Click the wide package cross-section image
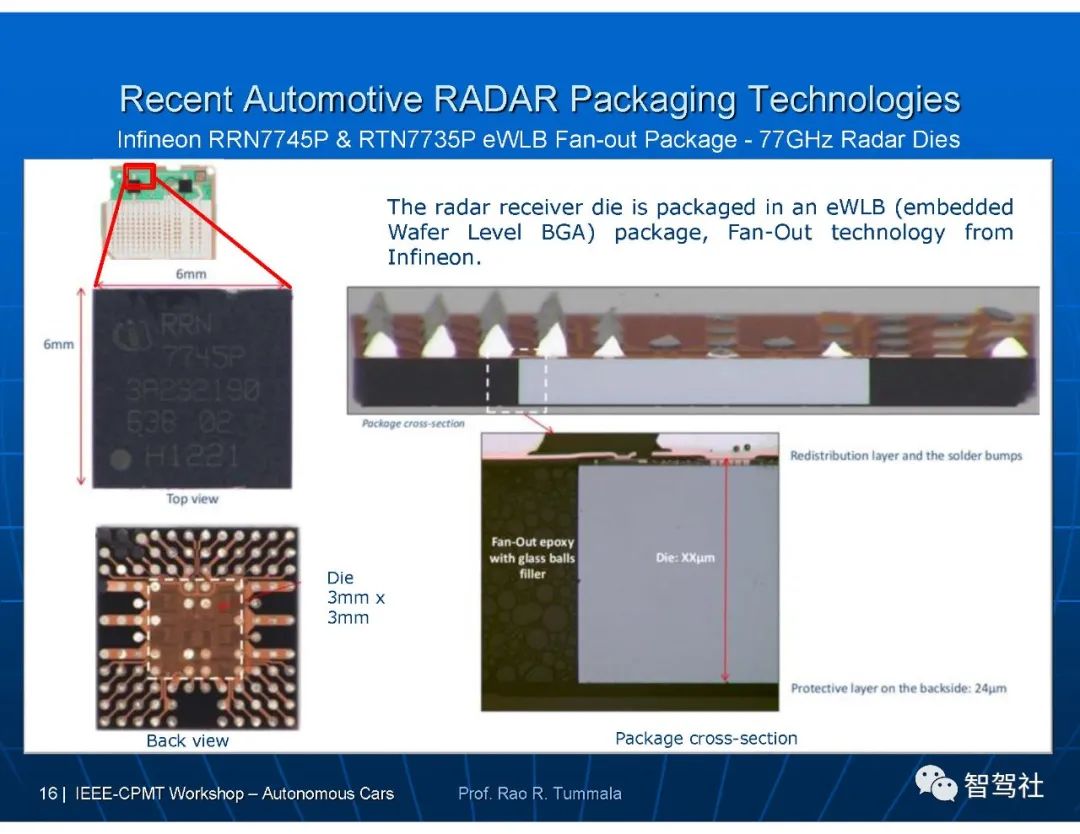 coord(693,350)
